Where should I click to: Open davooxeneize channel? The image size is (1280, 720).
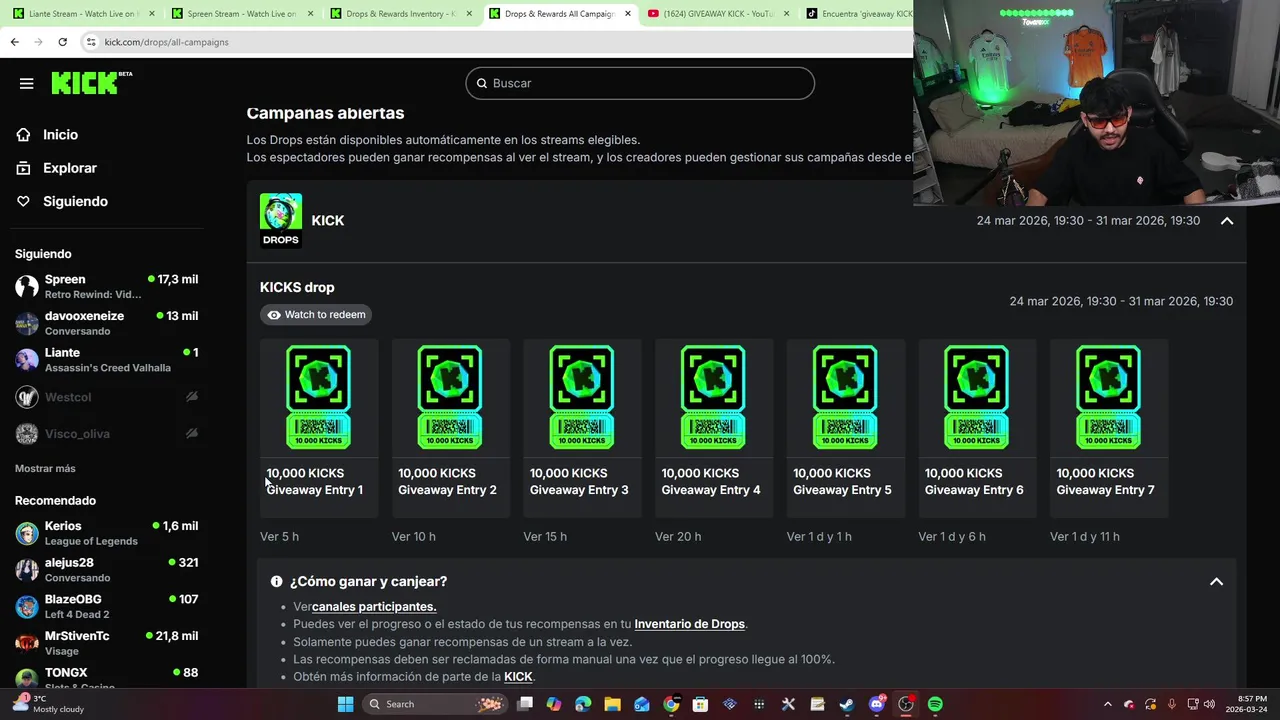106,323
